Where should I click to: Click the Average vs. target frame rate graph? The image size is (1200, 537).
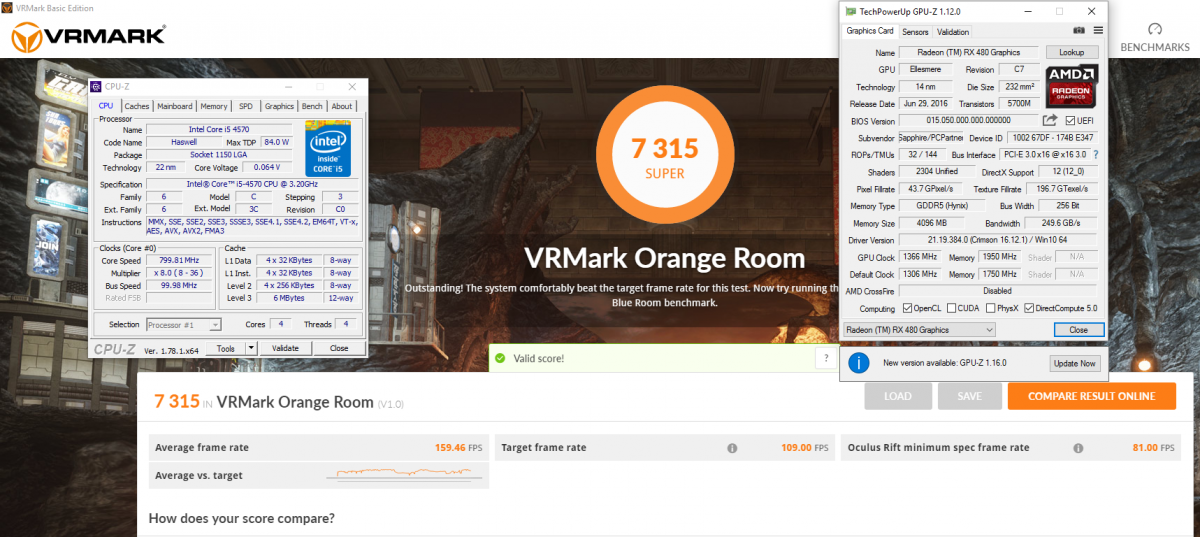[x=406, y=474]
